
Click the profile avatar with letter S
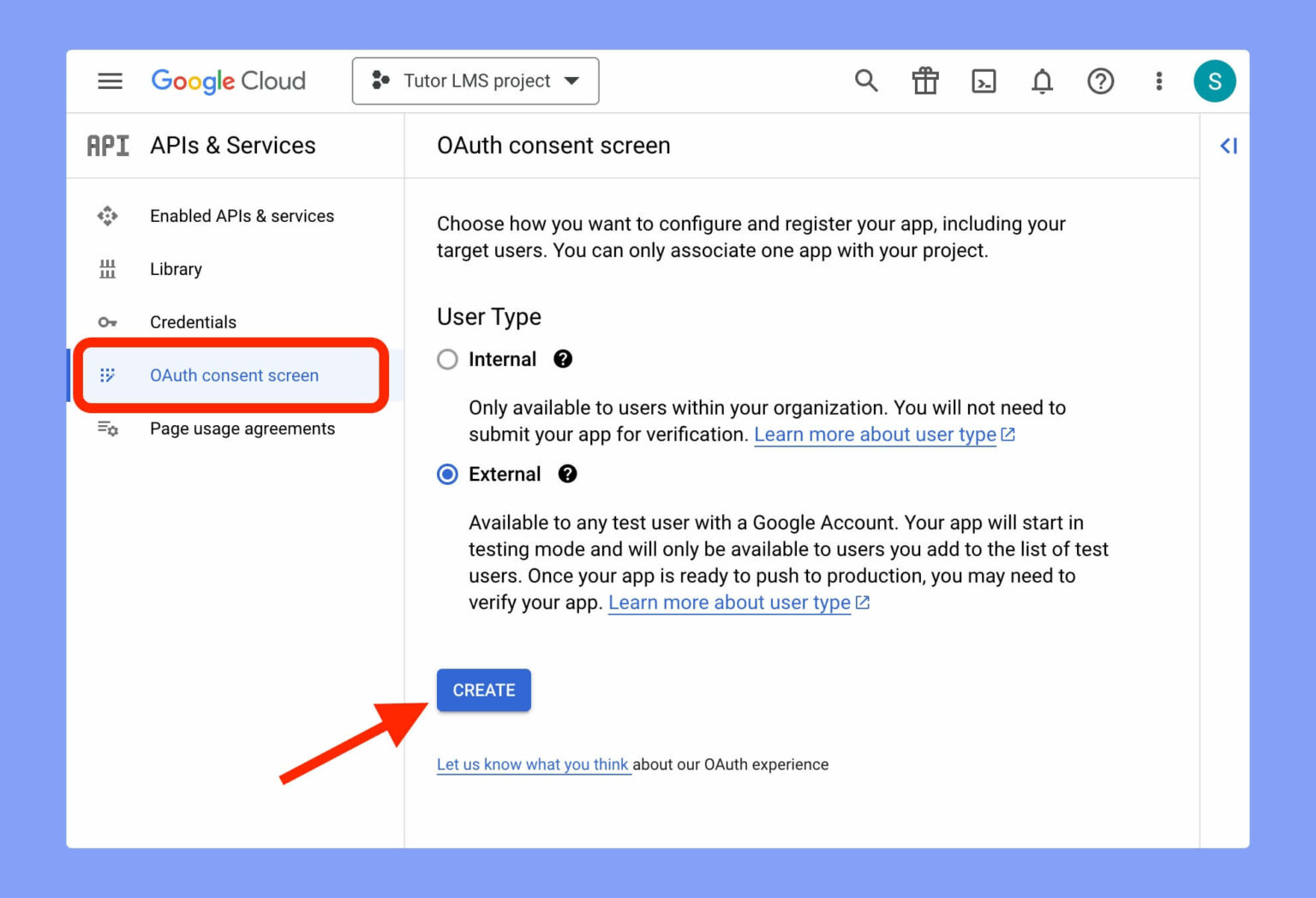click(1215, 81)
